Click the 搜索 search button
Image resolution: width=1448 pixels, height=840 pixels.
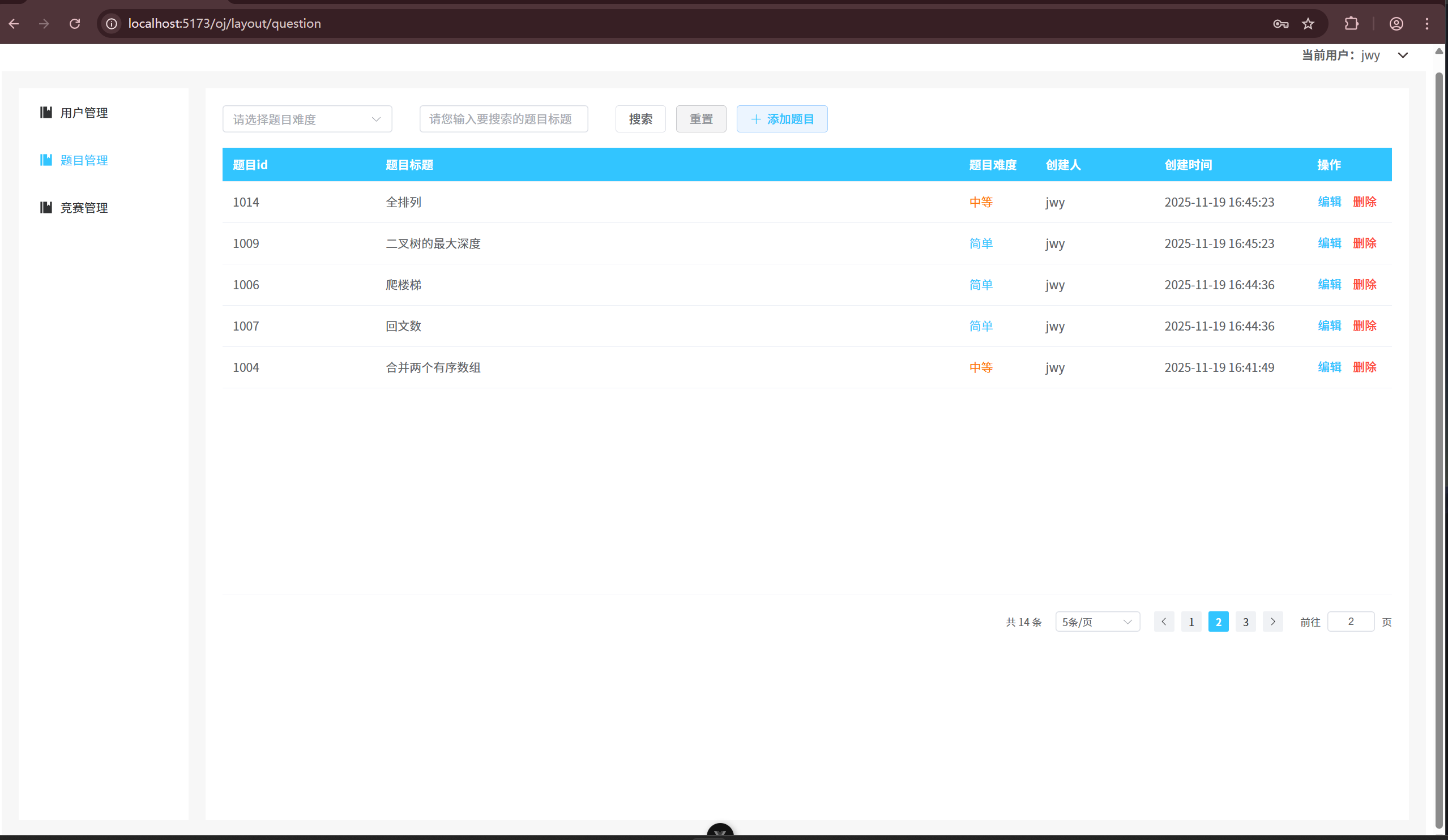(640, 119)
